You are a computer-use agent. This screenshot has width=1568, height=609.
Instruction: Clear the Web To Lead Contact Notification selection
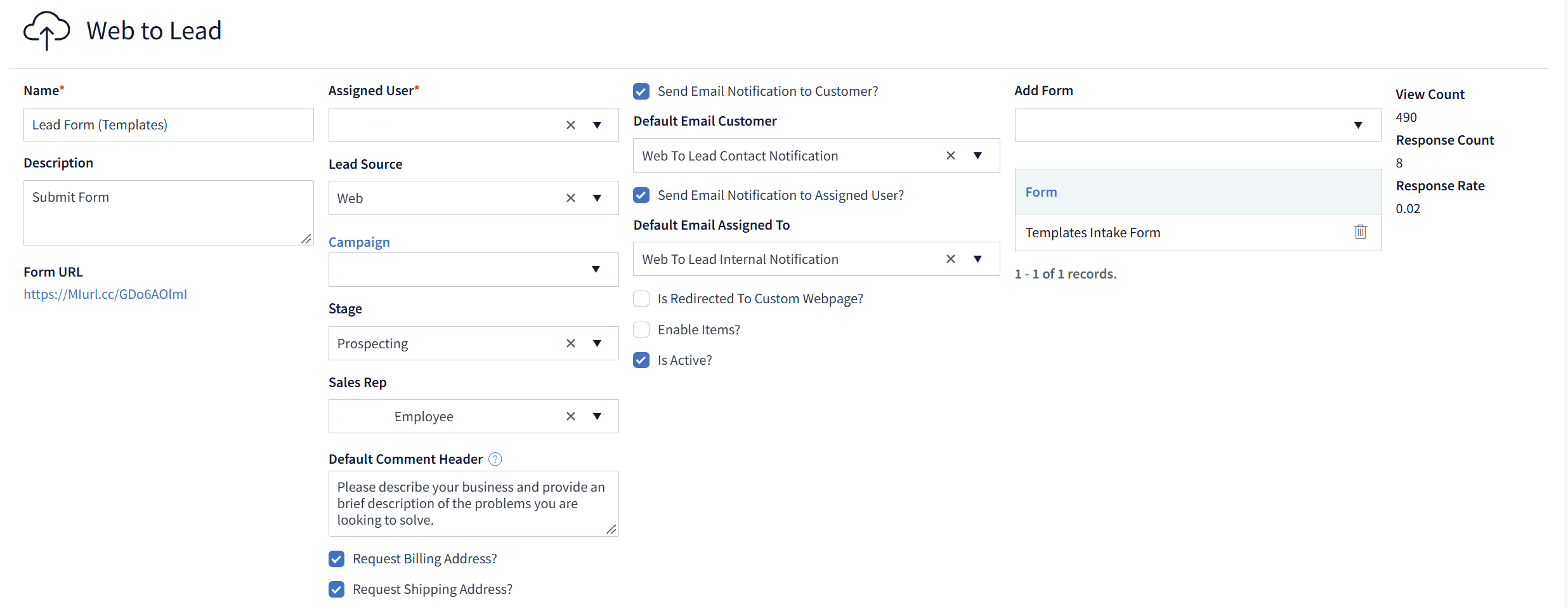tap(951, 155)
